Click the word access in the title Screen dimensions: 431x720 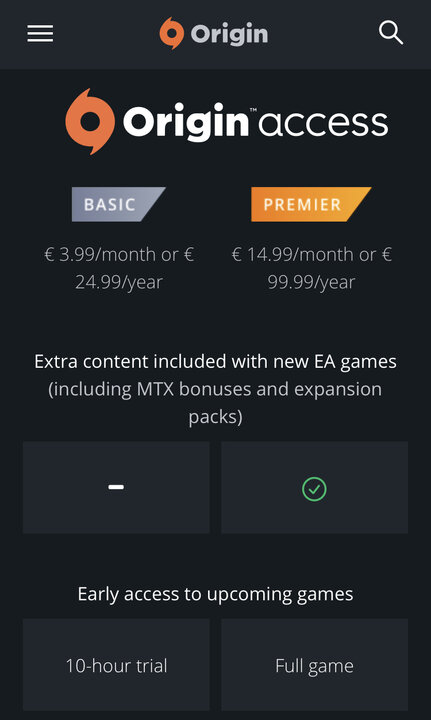pyautogui.click(x=323, y=123)
